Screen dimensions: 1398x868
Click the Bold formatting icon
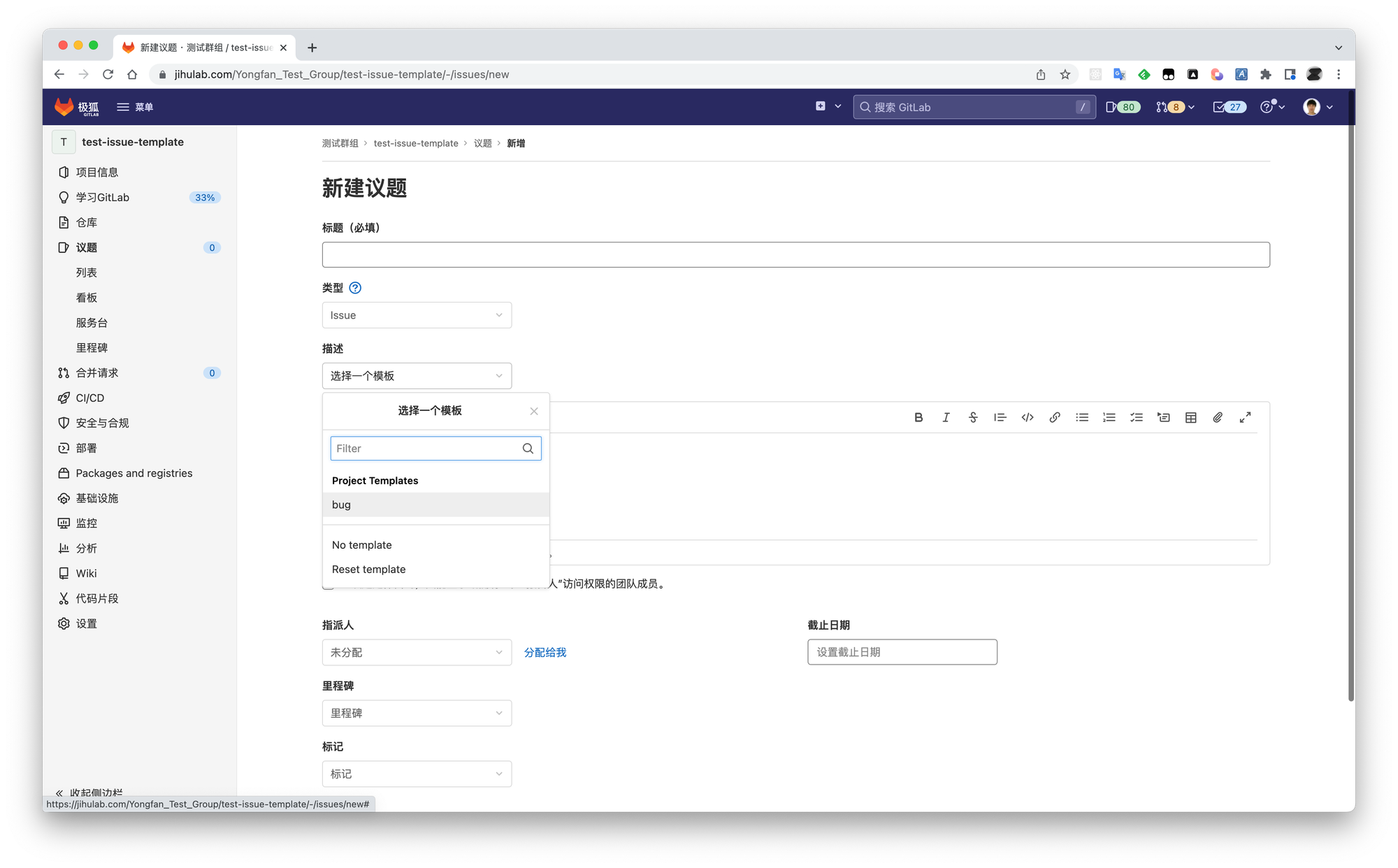coord(918,417)
